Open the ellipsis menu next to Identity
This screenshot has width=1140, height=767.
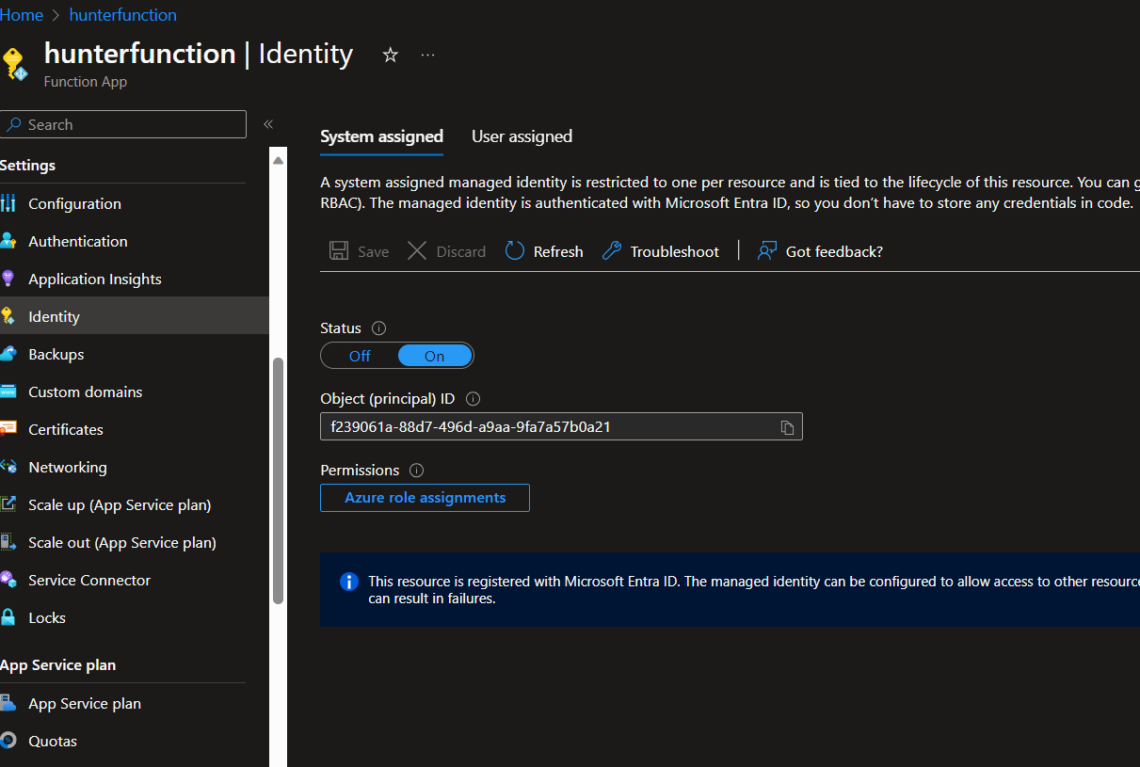428,55
